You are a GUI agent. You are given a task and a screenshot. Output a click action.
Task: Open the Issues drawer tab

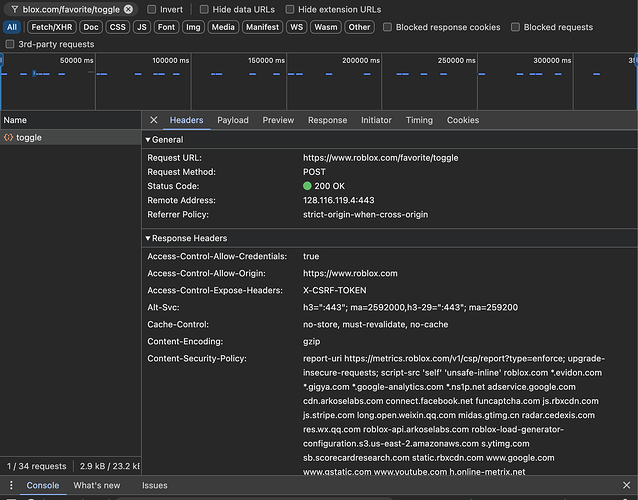point(155,485)
